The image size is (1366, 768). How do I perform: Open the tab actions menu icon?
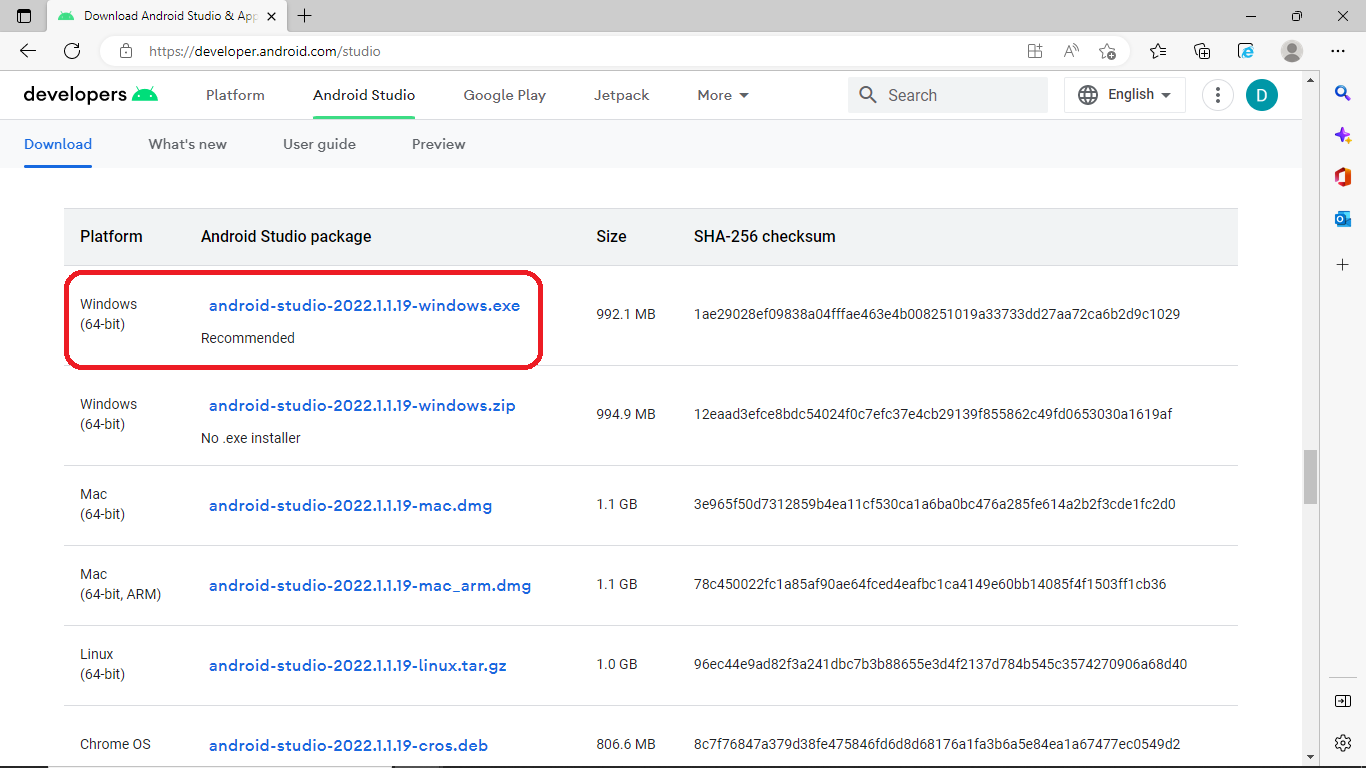24,16
